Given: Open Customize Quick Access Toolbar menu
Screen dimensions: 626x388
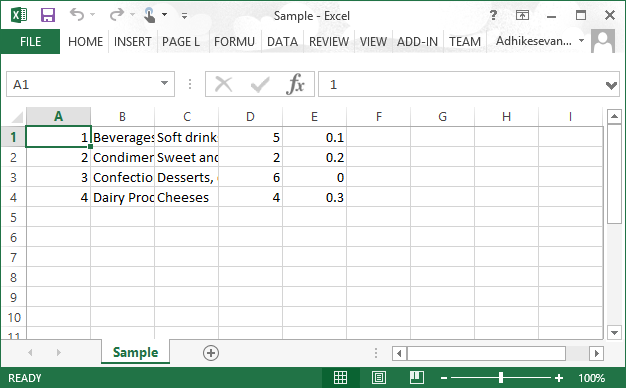Looking at the screenshot, I should tap(184, 16).
